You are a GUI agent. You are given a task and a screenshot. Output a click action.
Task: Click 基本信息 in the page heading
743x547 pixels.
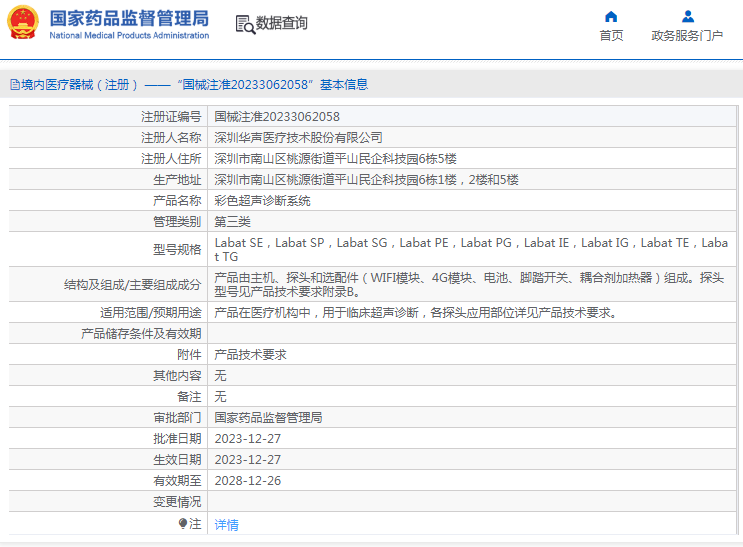coord(344,85)
